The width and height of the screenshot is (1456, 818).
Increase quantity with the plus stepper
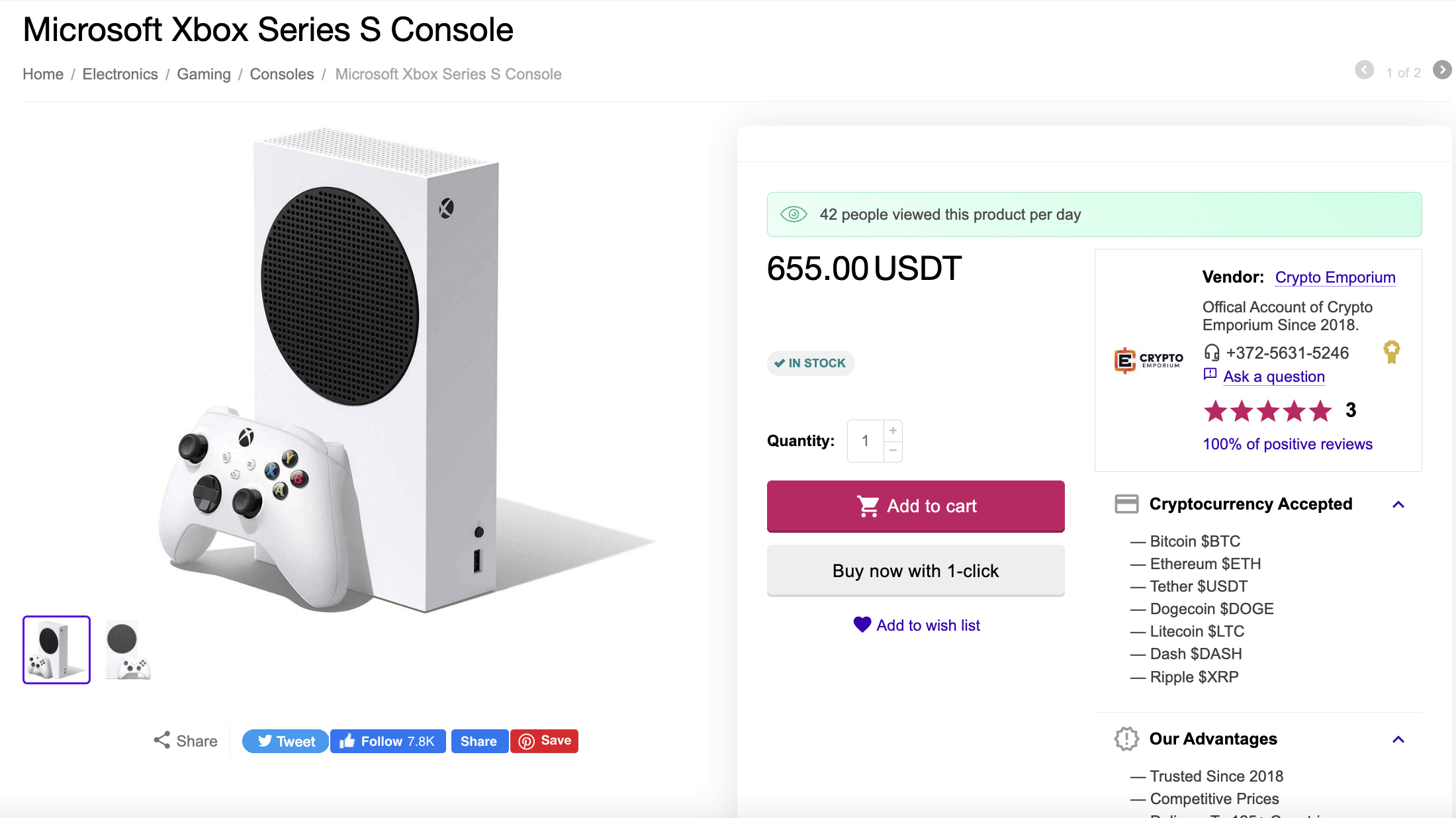[893, 430]
